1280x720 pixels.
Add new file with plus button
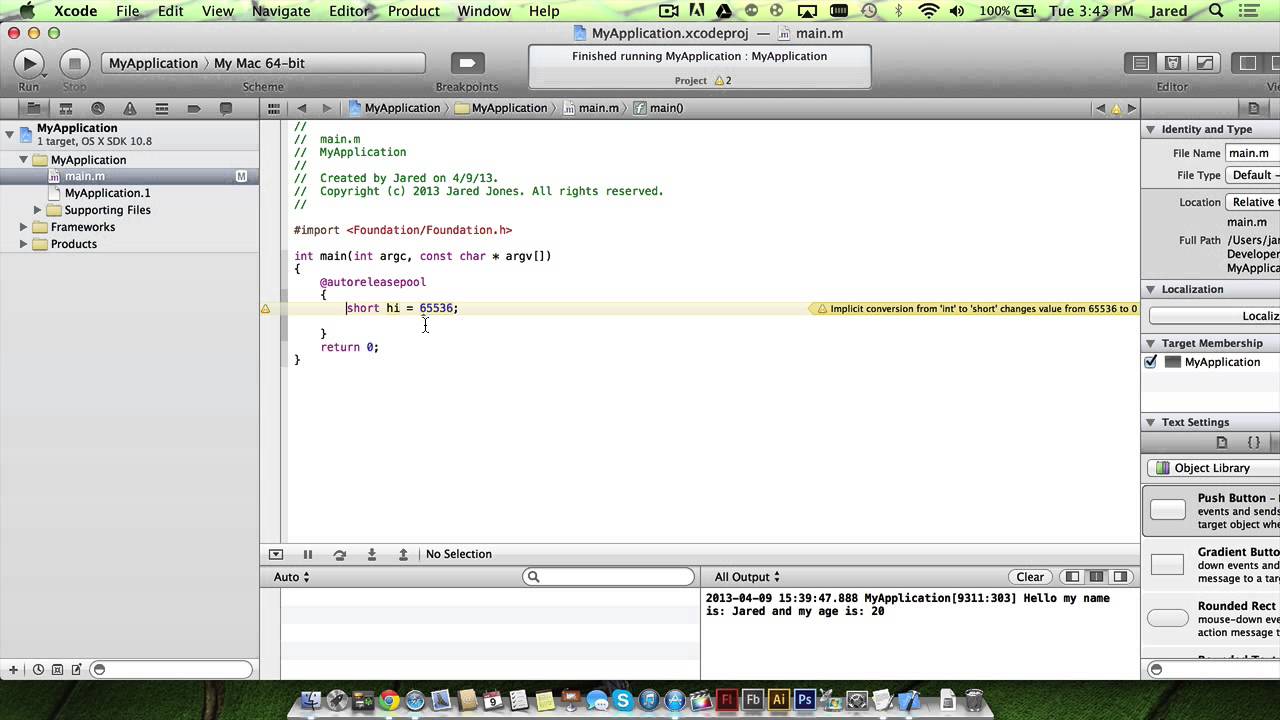pyautogui.click(x=13, y=670)
